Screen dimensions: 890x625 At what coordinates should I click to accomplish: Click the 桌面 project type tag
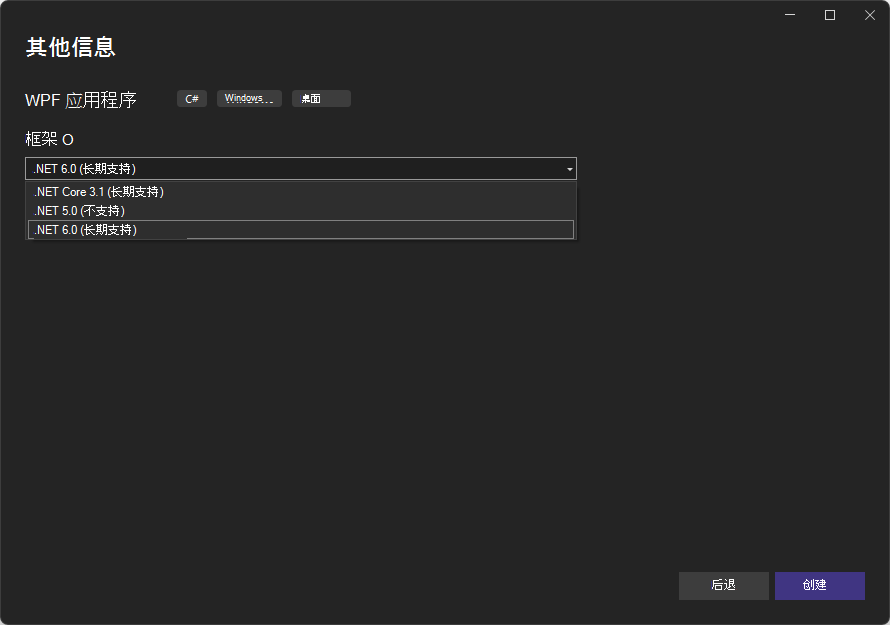[321, 99]
